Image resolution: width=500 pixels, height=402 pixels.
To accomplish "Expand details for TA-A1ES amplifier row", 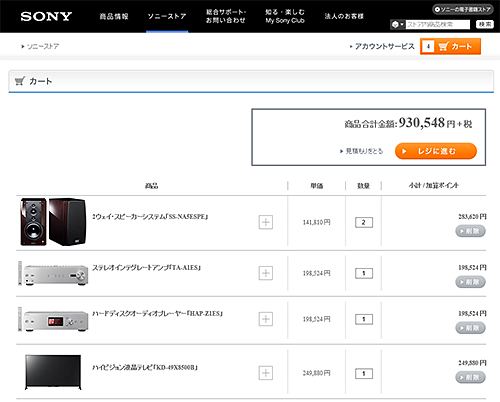I will pyautogui.click(x=266, y=273).
